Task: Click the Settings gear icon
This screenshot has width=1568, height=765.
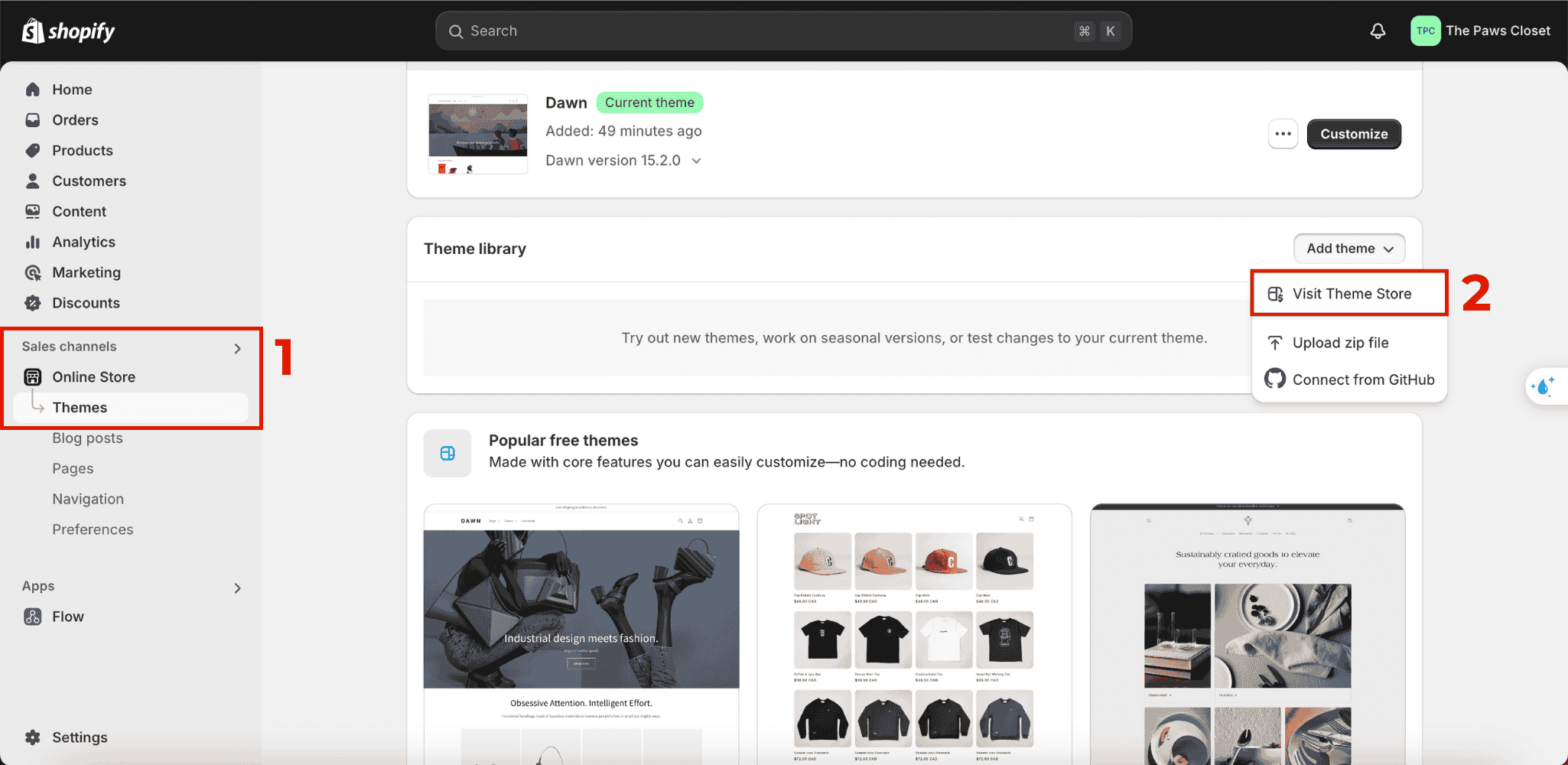Action: point(33,737)
